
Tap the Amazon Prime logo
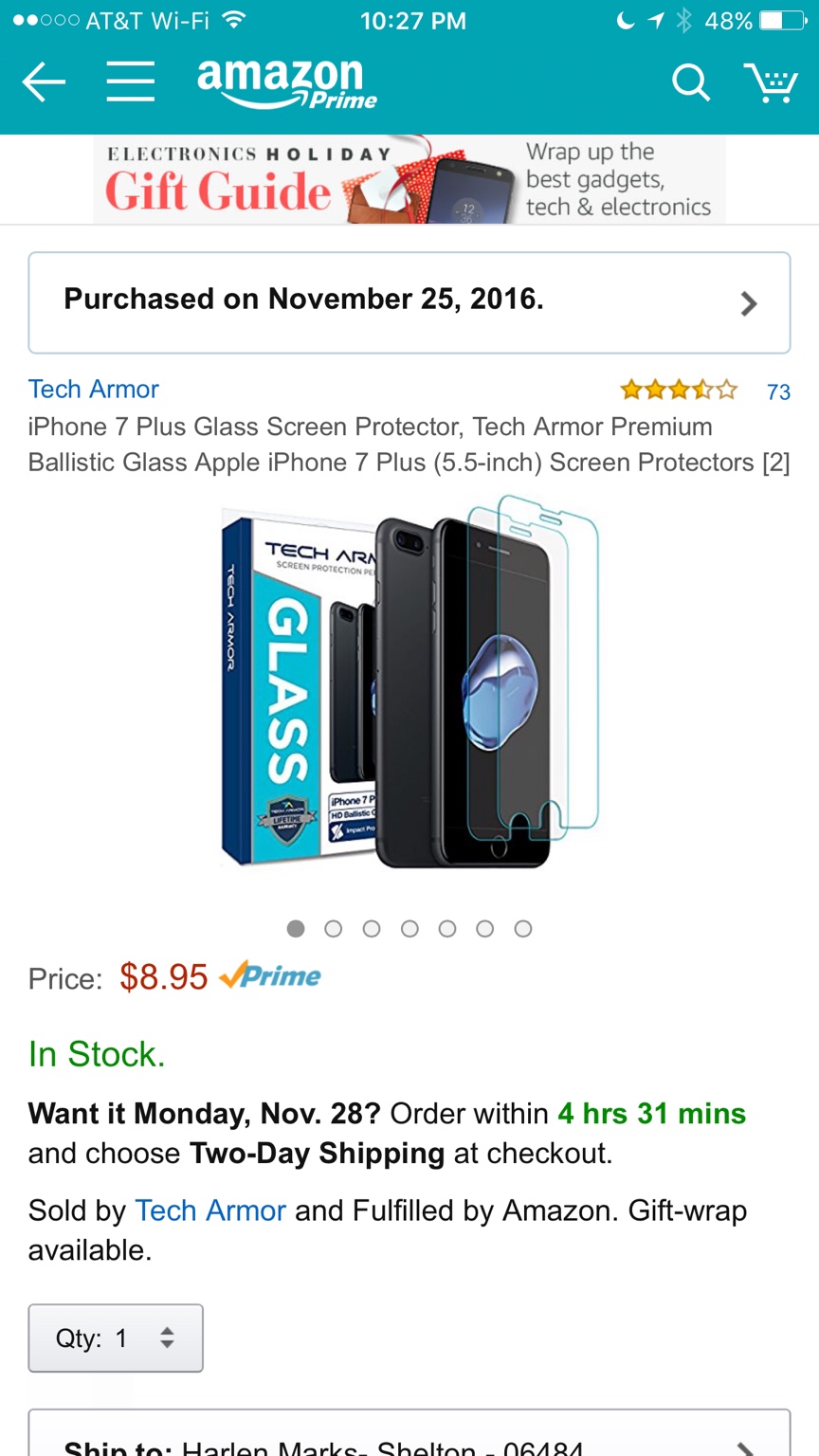coord(286,83)
